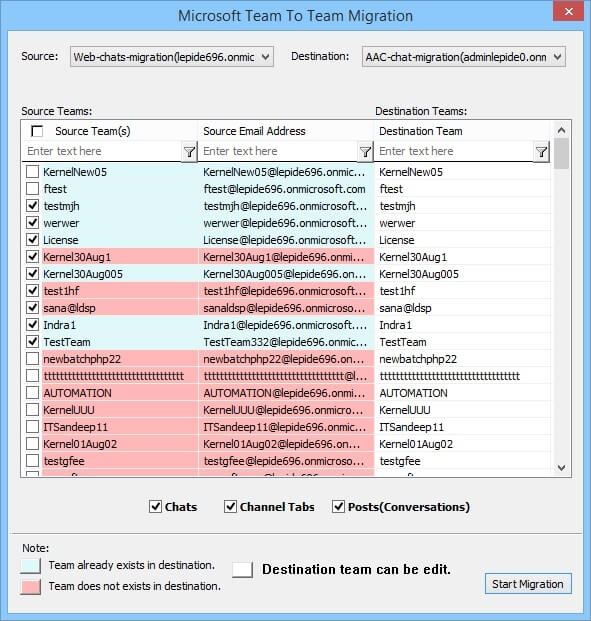Select the sana@ldsp destination team cell
Image resolution: width=591 pixels, height=621 pixels.
(x=462, y=308)
